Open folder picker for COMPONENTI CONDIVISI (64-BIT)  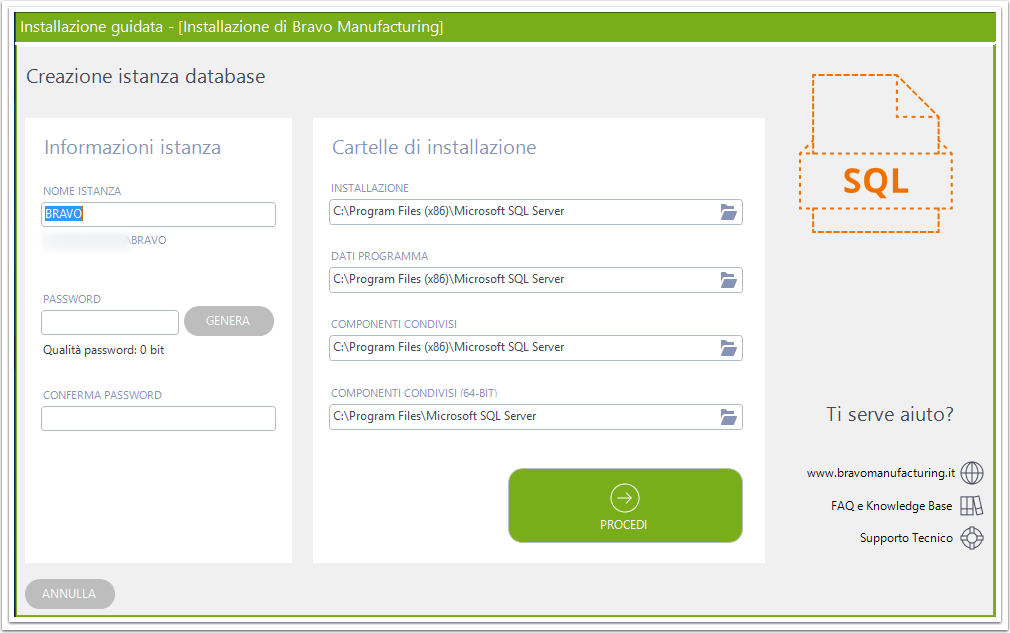coord(729,417)
